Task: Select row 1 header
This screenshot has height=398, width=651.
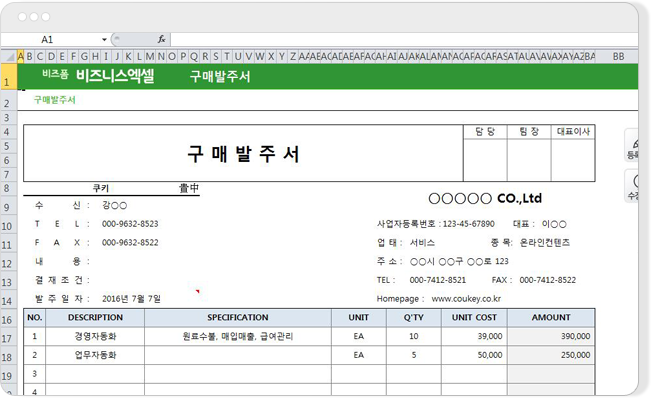Action: click(8, 77)
